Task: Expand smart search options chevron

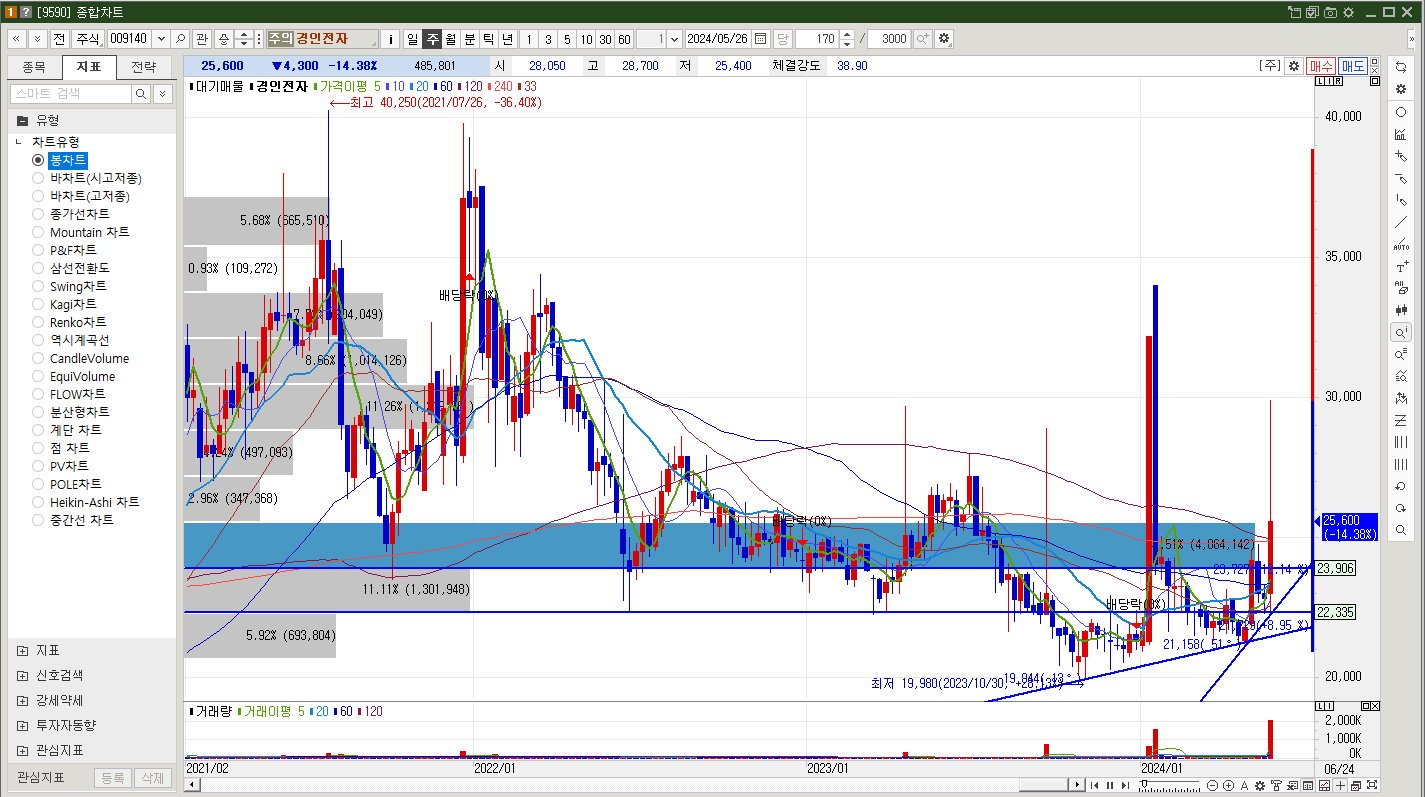Action: pos(162,93)
